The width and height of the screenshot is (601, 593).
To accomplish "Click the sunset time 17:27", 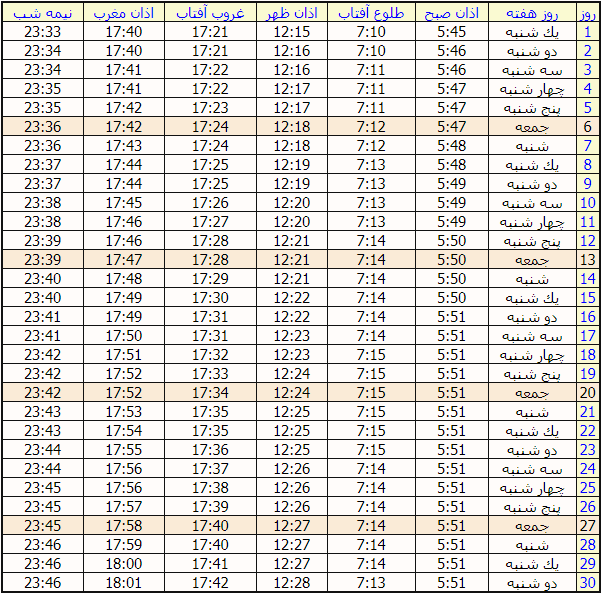I will pos(210,222).
